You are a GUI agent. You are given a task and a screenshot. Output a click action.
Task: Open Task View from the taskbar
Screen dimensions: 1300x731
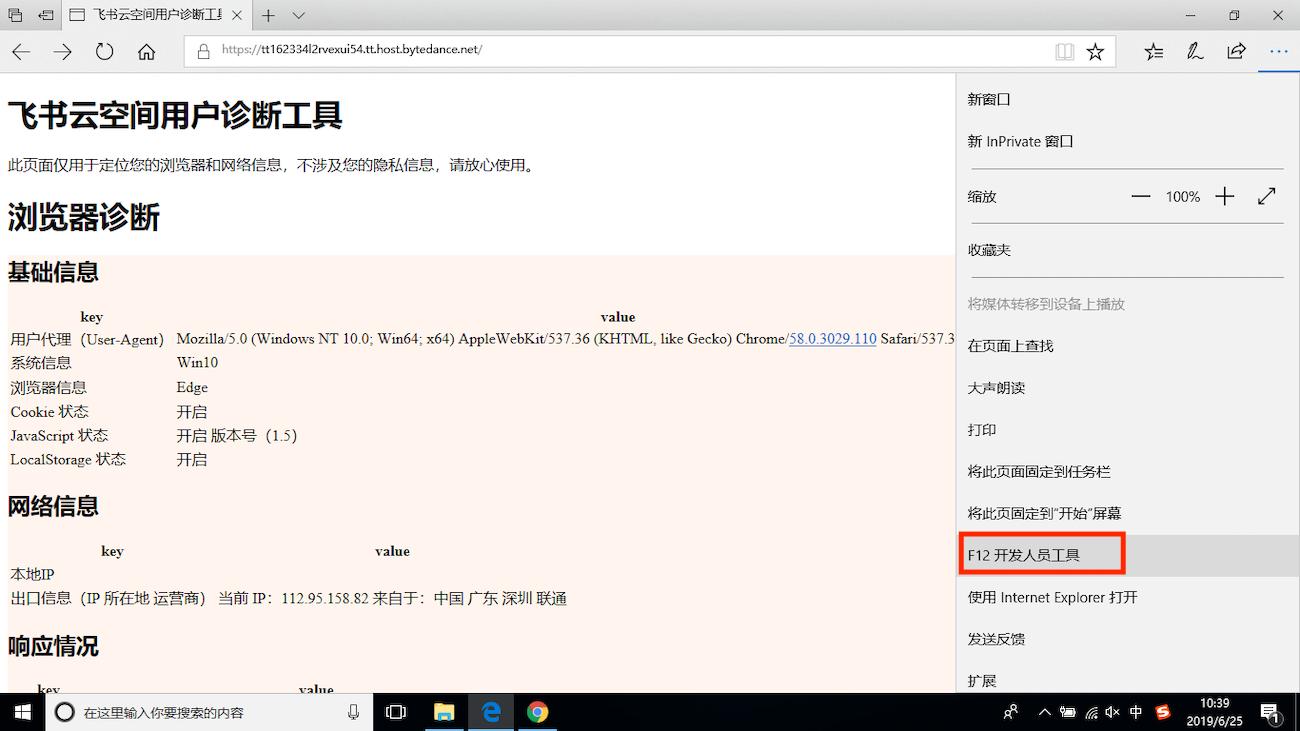click(x=396, y=712)
